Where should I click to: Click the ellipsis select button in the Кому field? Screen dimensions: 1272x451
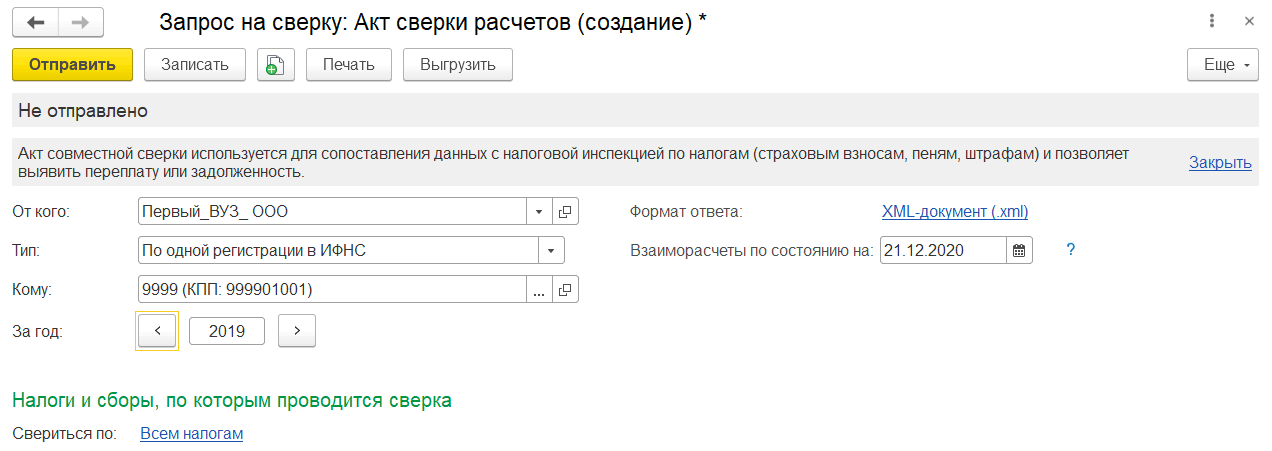[539, 290]
